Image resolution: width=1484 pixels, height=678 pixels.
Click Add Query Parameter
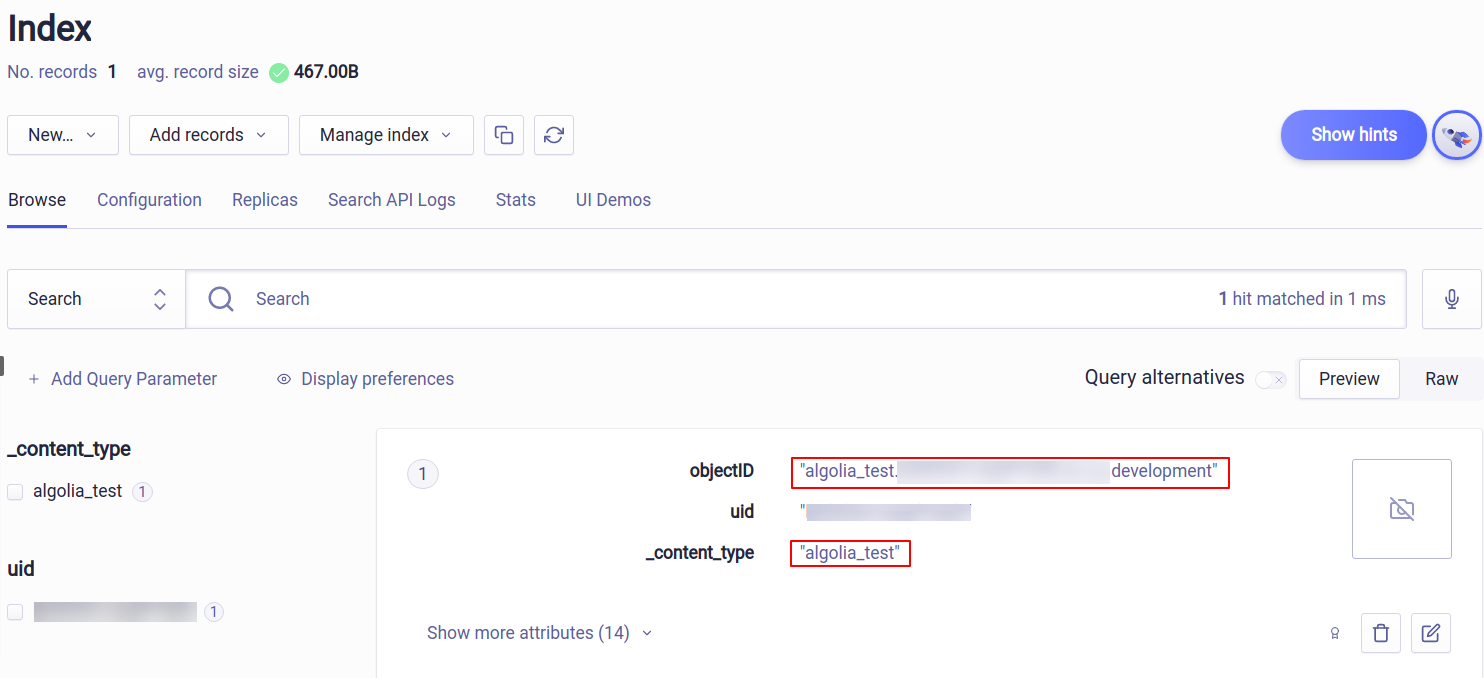coord(123,379)
